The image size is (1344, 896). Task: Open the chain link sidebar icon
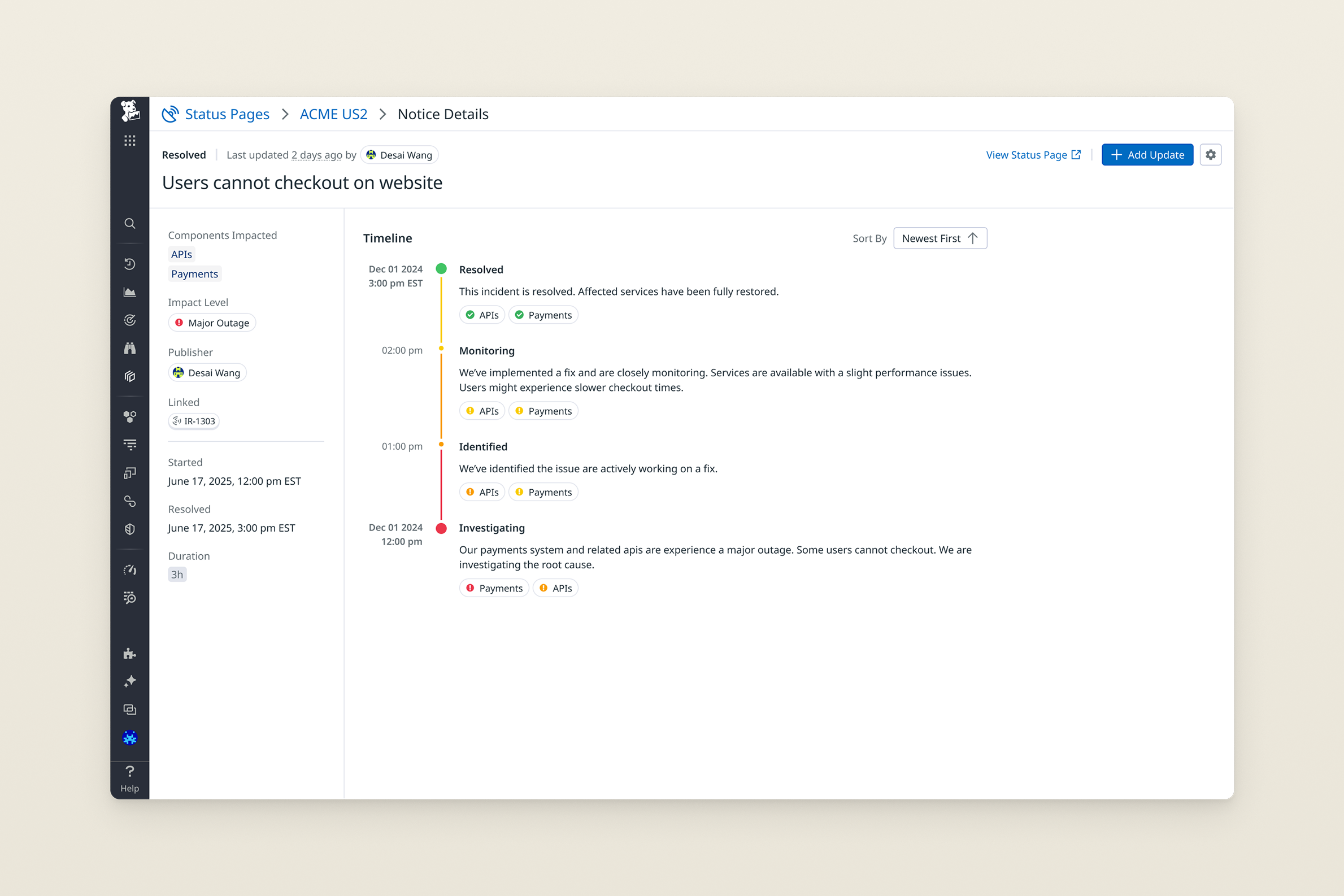coord(130,501)
